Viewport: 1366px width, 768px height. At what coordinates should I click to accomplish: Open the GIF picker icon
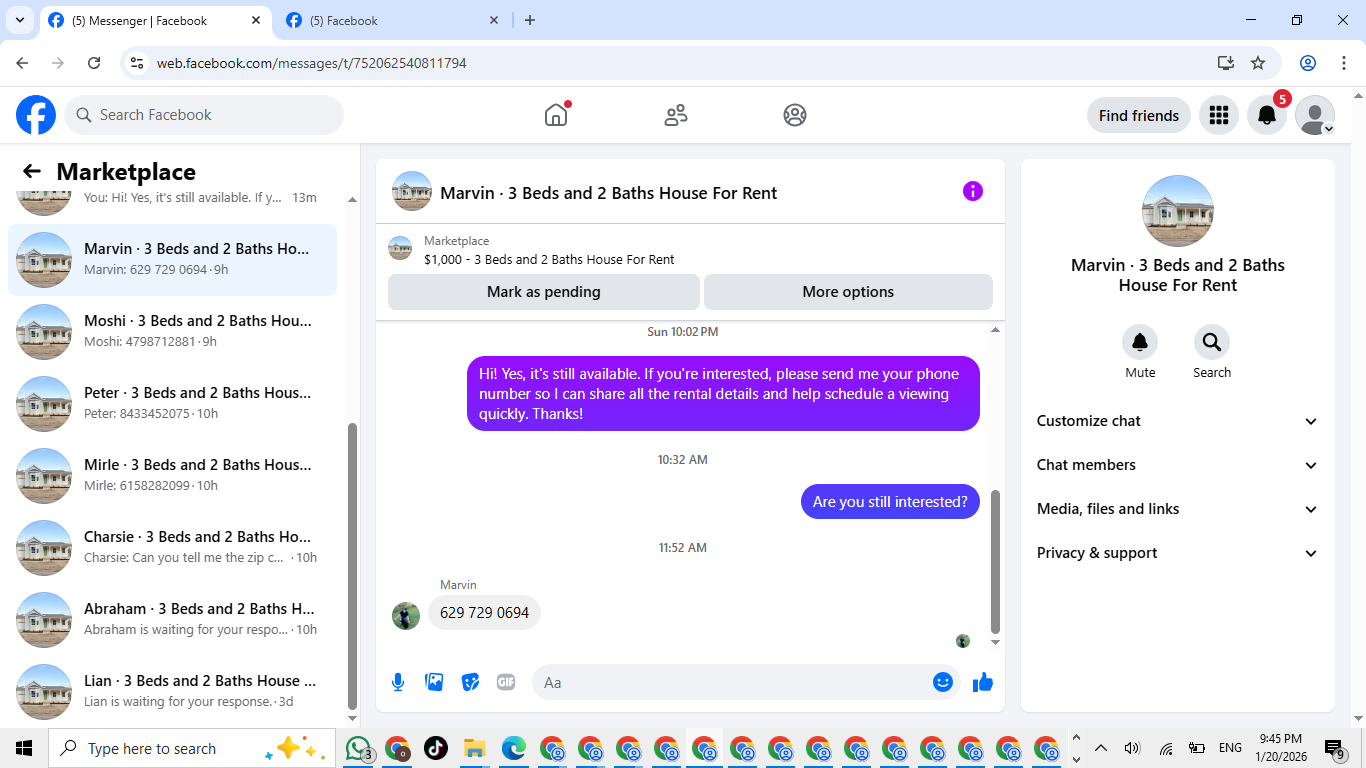click(506, 682)
